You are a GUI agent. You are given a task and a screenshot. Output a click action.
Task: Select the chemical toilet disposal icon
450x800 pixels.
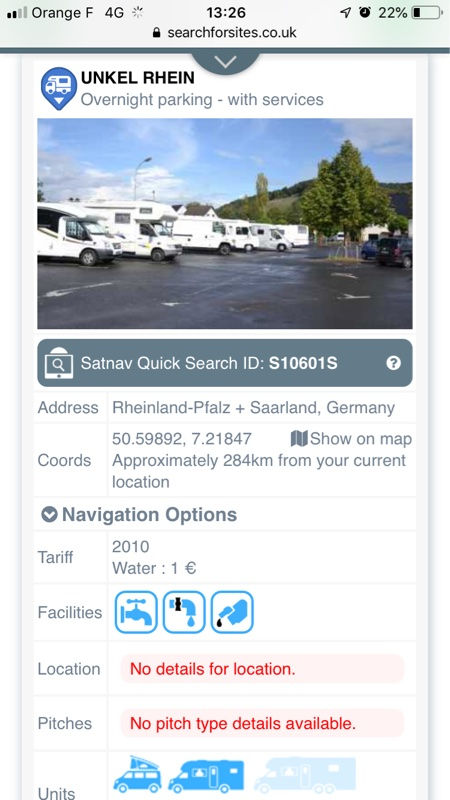232,612
